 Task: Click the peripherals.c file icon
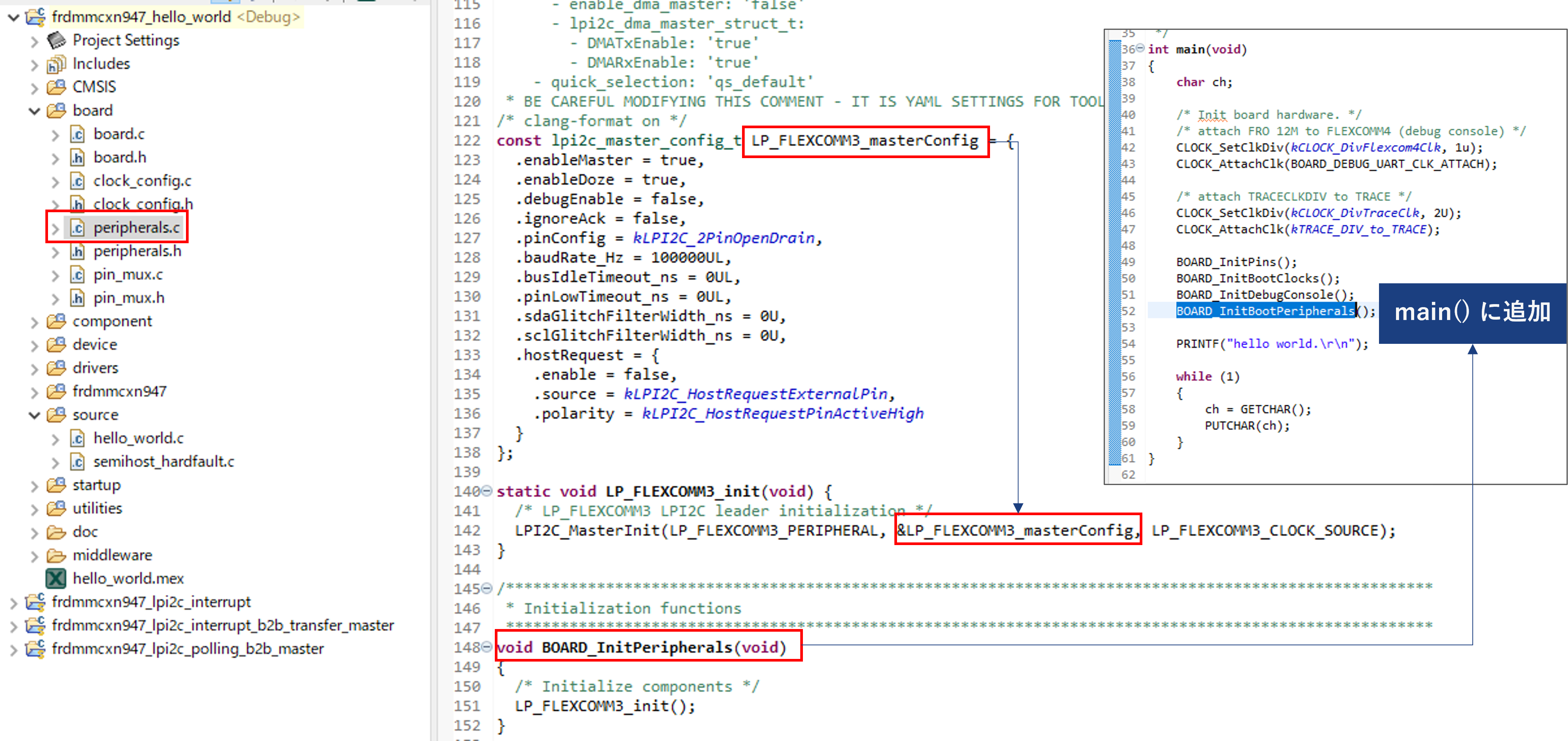pos(77,228)
